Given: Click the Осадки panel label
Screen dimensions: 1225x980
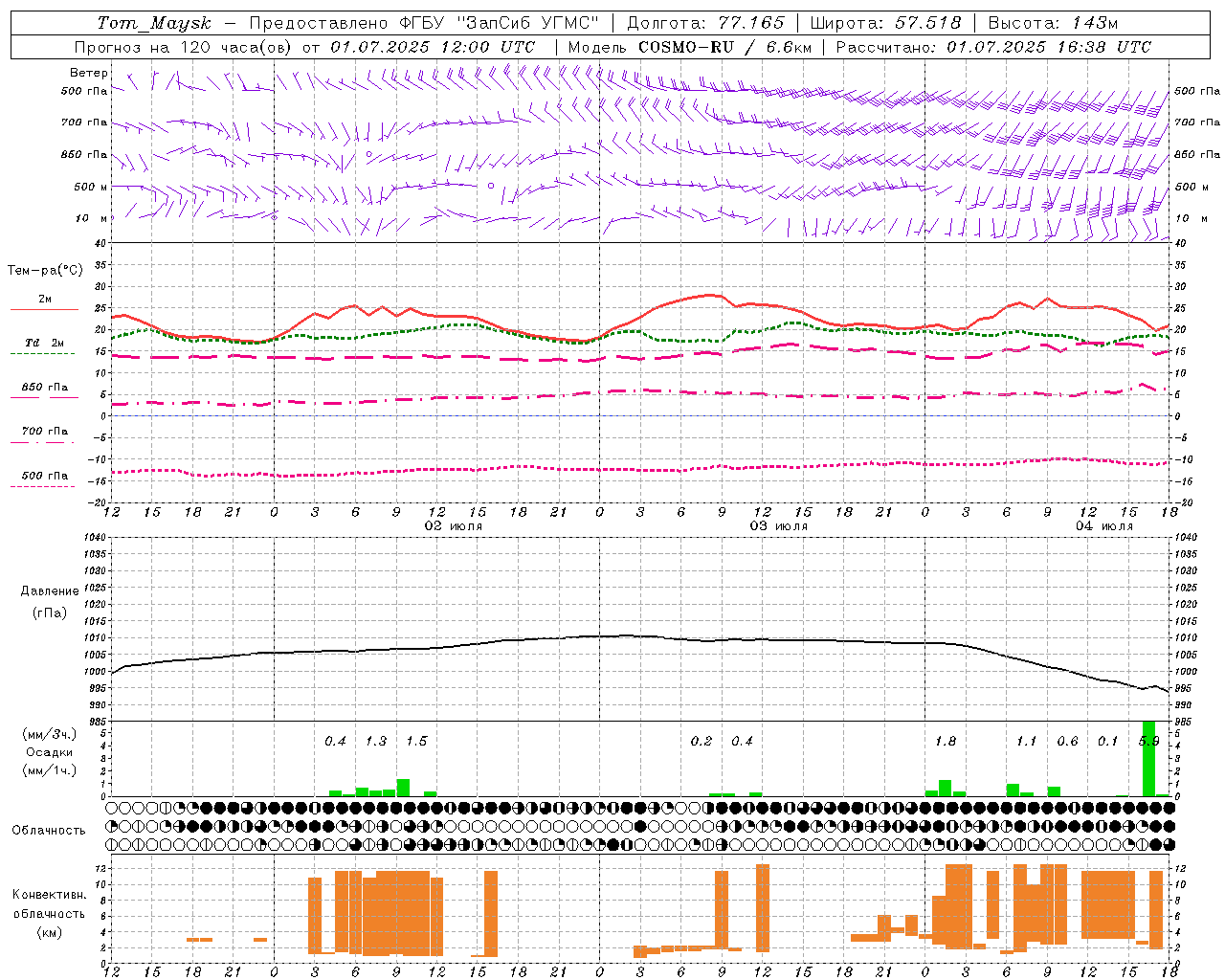Looking at the screenshot, I should pyautogui.click(x=49, y=752).
